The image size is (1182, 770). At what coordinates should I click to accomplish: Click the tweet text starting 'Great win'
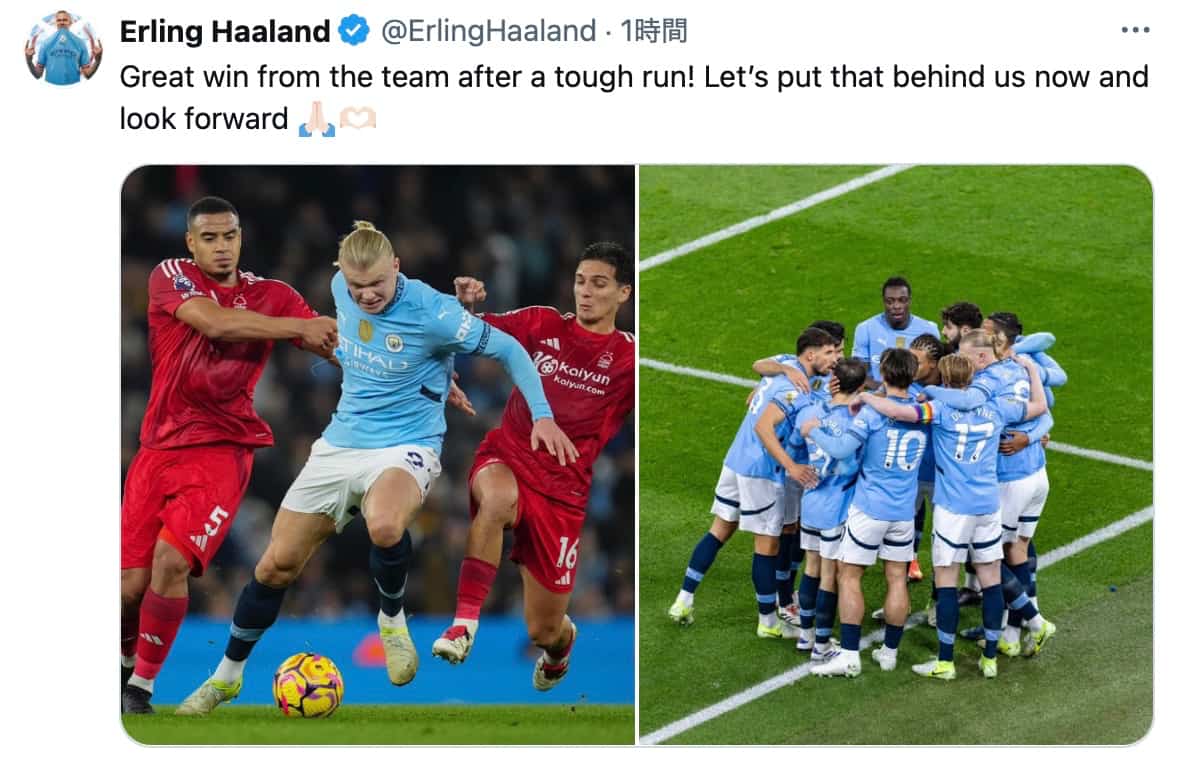(634, 97)
